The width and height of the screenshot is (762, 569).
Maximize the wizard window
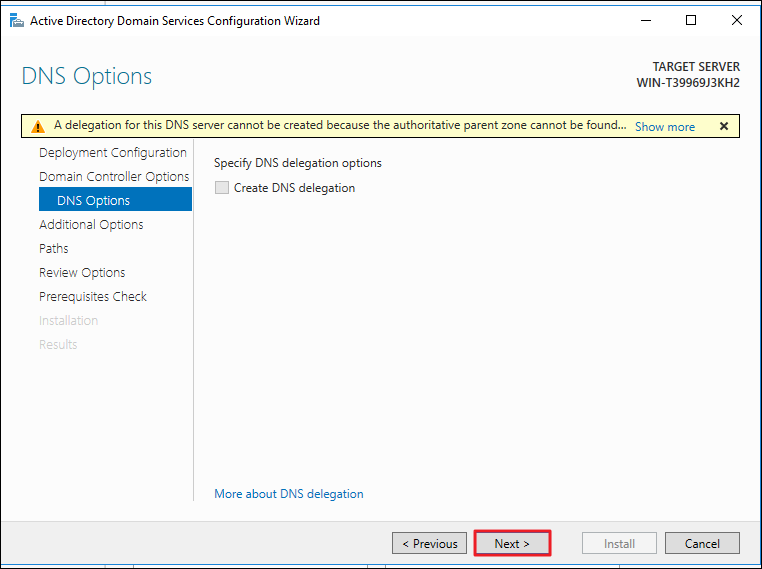pyautogui.click(x=691, y=20)
